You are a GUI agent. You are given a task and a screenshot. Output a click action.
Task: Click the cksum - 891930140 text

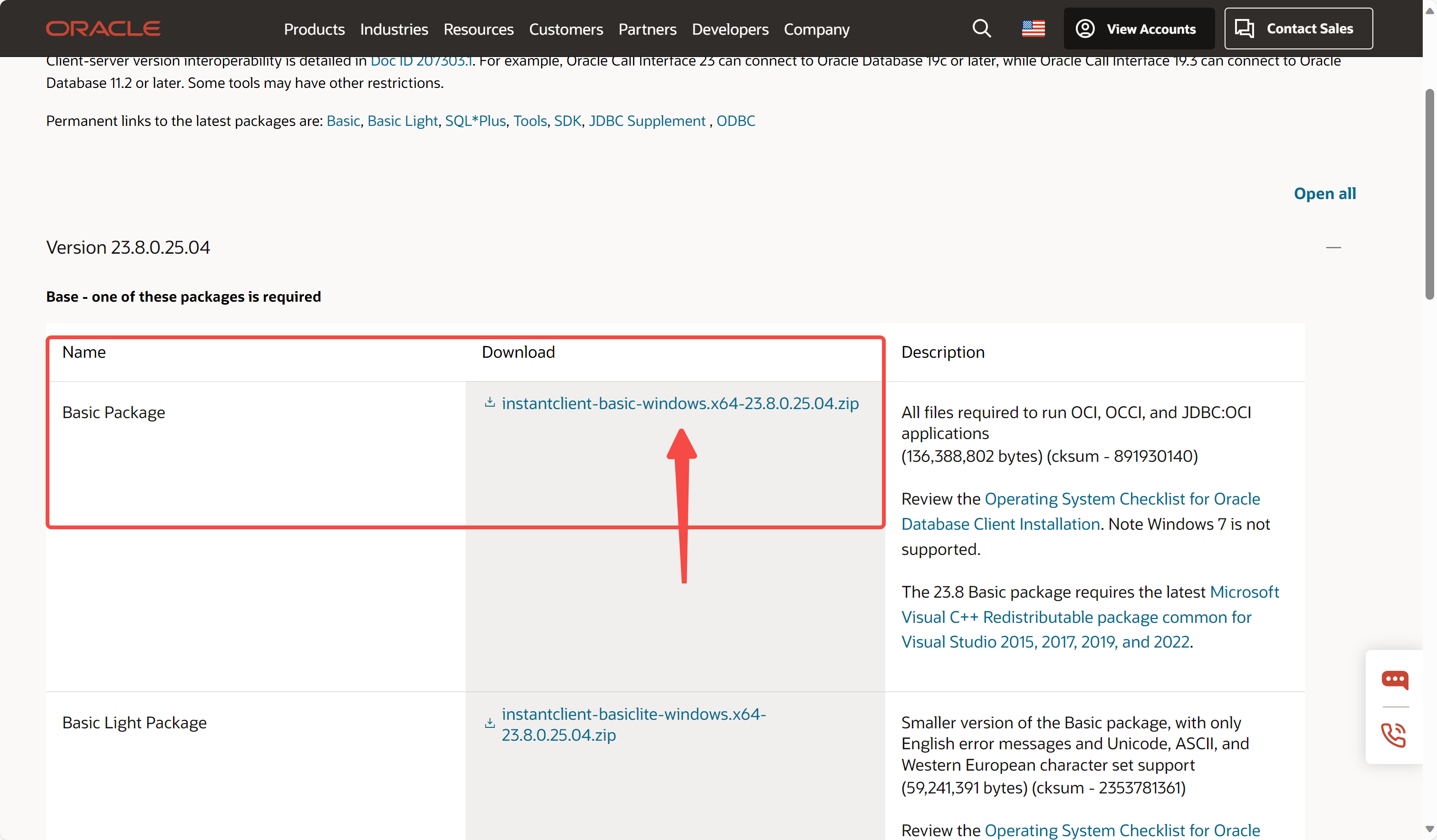click(x=1121, y=456)
